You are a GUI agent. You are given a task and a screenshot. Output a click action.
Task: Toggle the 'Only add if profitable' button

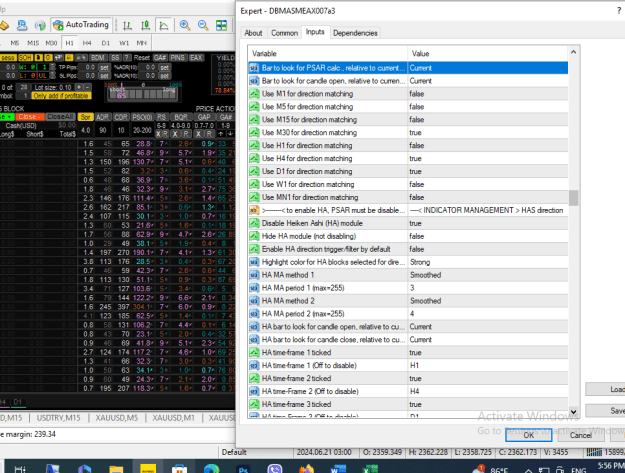(61, 96)
